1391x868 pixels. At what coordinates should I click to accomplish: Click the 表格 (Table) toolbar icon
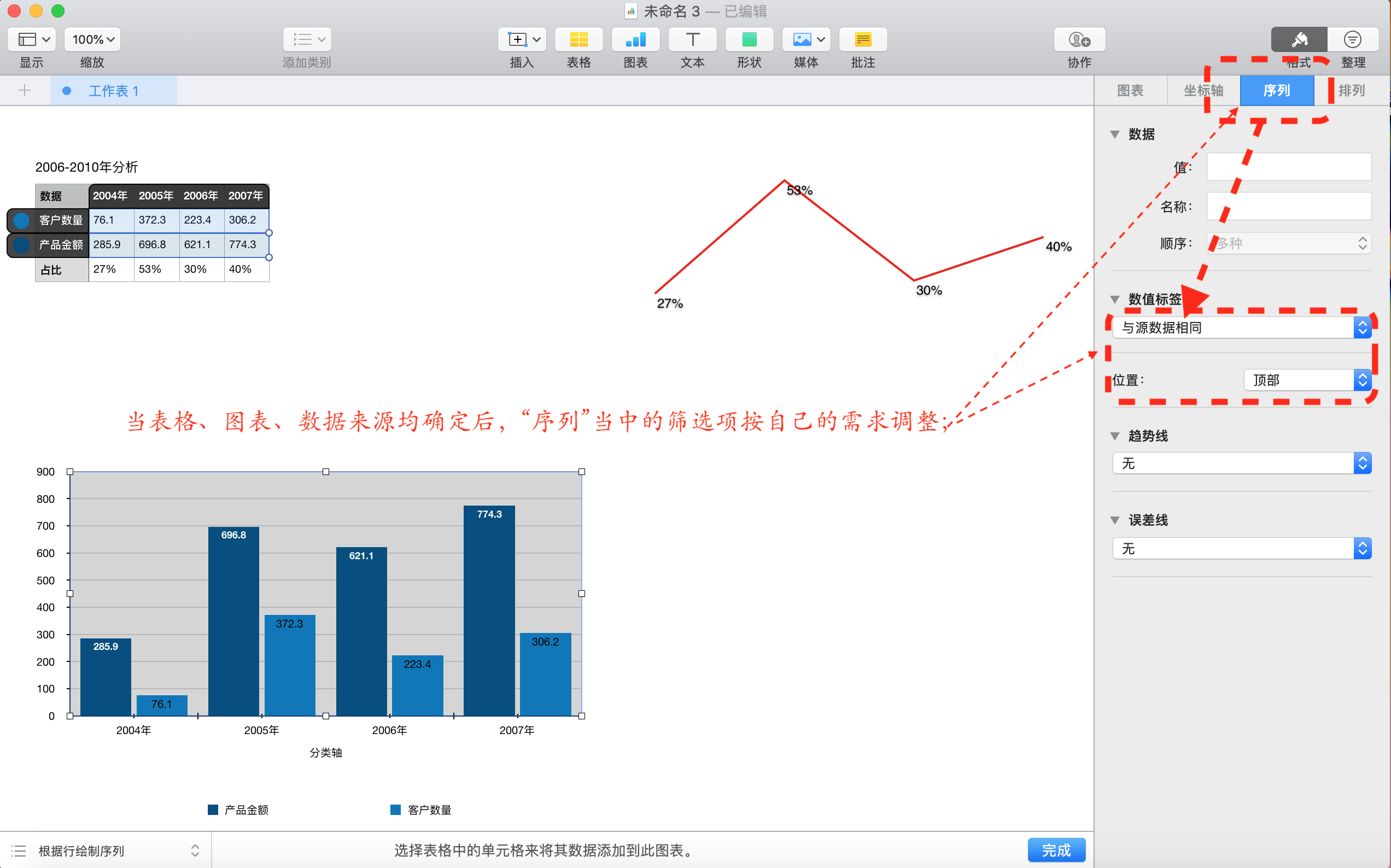(x=578, y=39)
